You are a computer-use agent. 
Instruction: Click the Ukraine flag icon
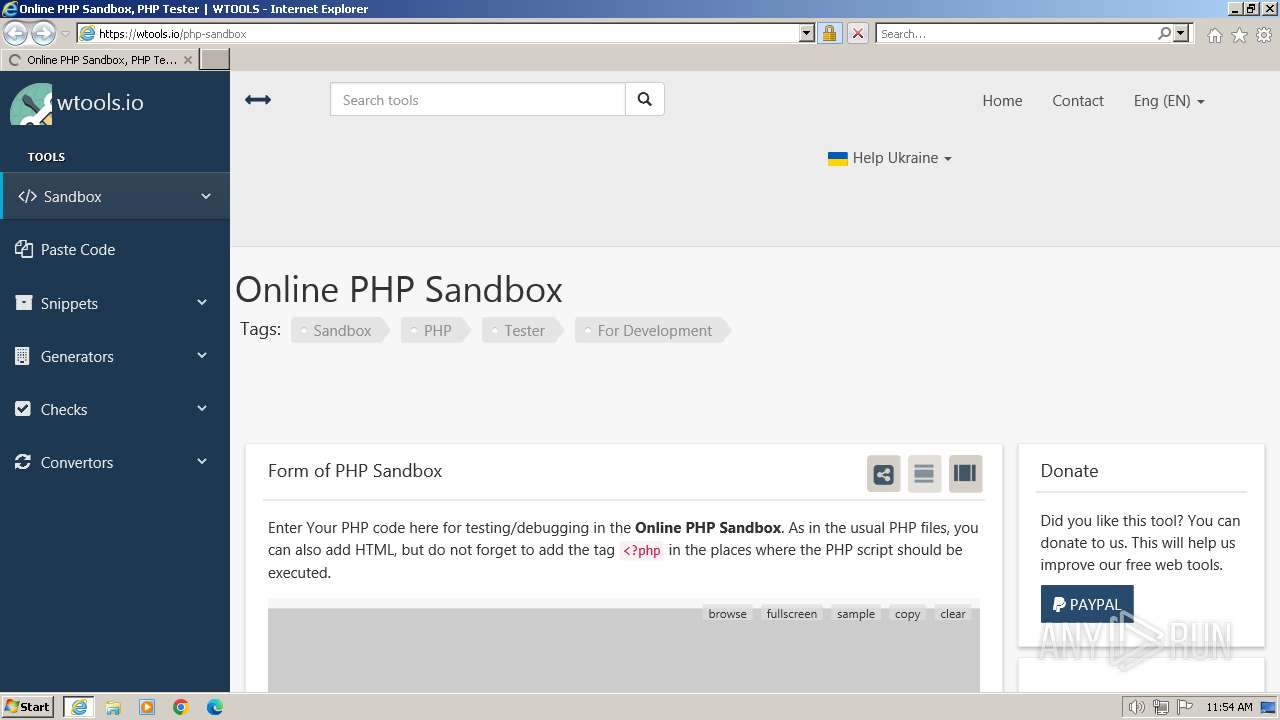tap(838, 158)
